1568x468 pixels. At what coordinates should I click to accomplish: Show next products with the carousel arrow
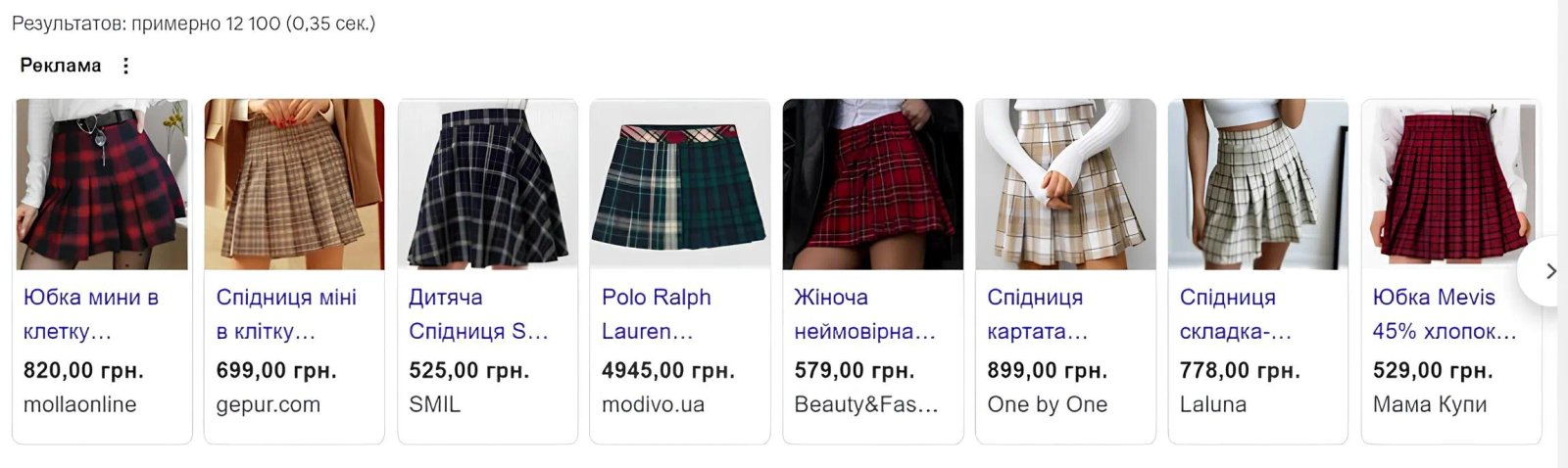click(1548, 271)
